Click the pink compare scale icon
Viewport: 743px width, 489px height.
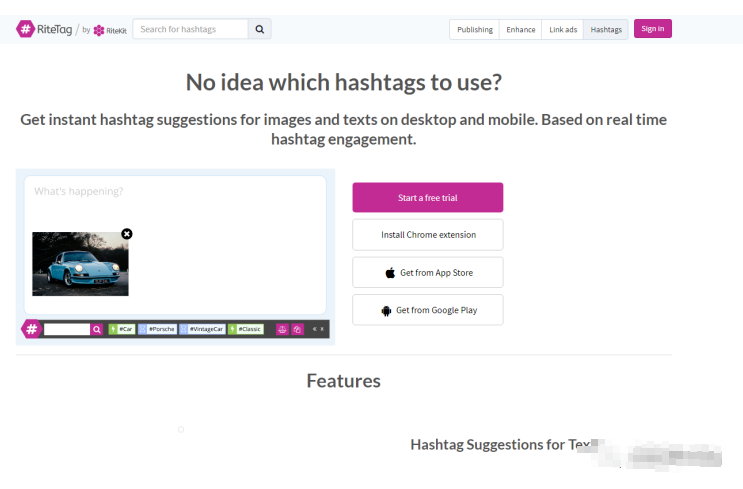coord(282,329)
